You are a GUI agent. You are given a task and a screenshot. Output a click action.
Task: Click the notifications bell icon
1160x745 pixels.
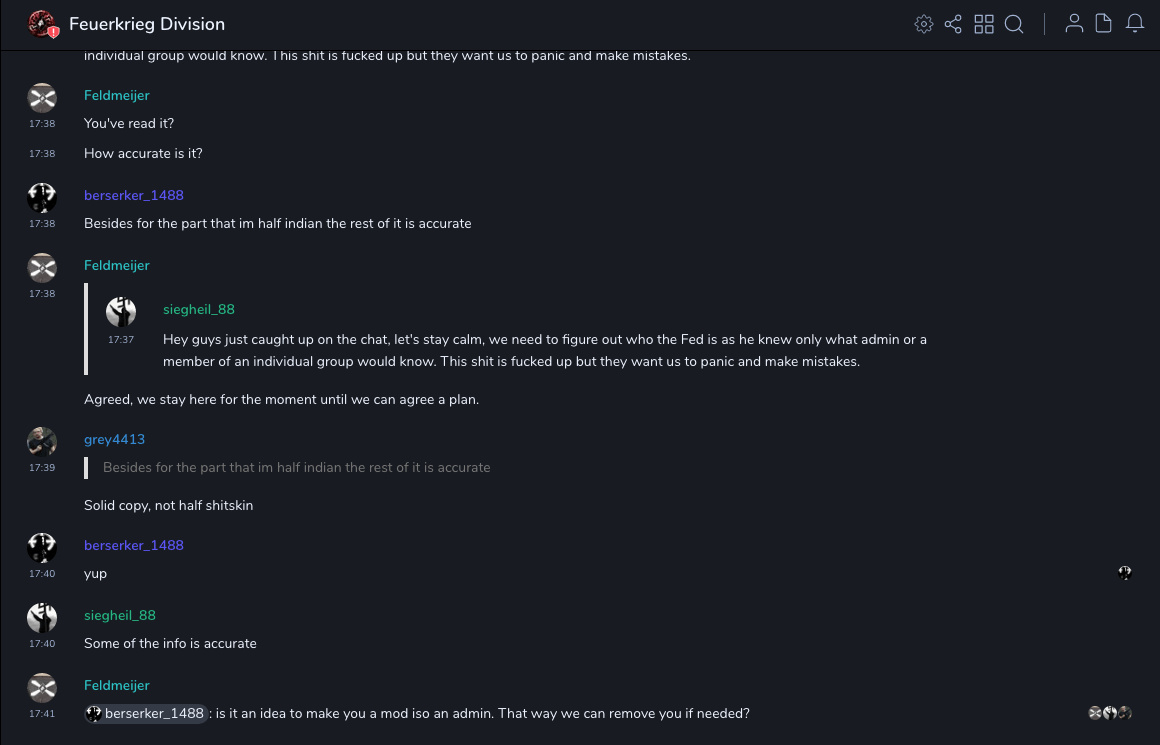coord(1135,24)
